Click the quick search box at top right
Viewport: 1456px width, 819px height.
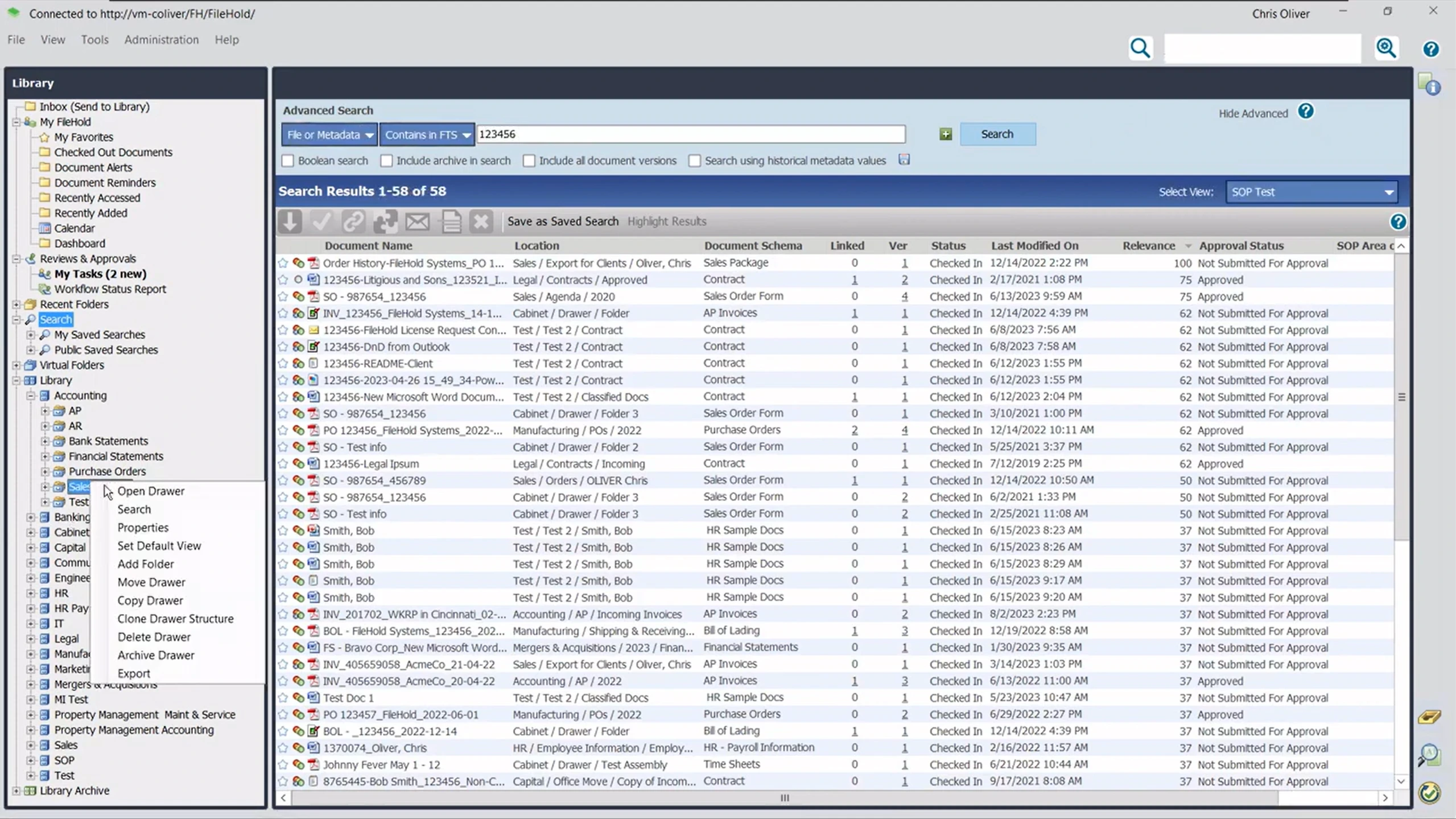point(1263,48)
